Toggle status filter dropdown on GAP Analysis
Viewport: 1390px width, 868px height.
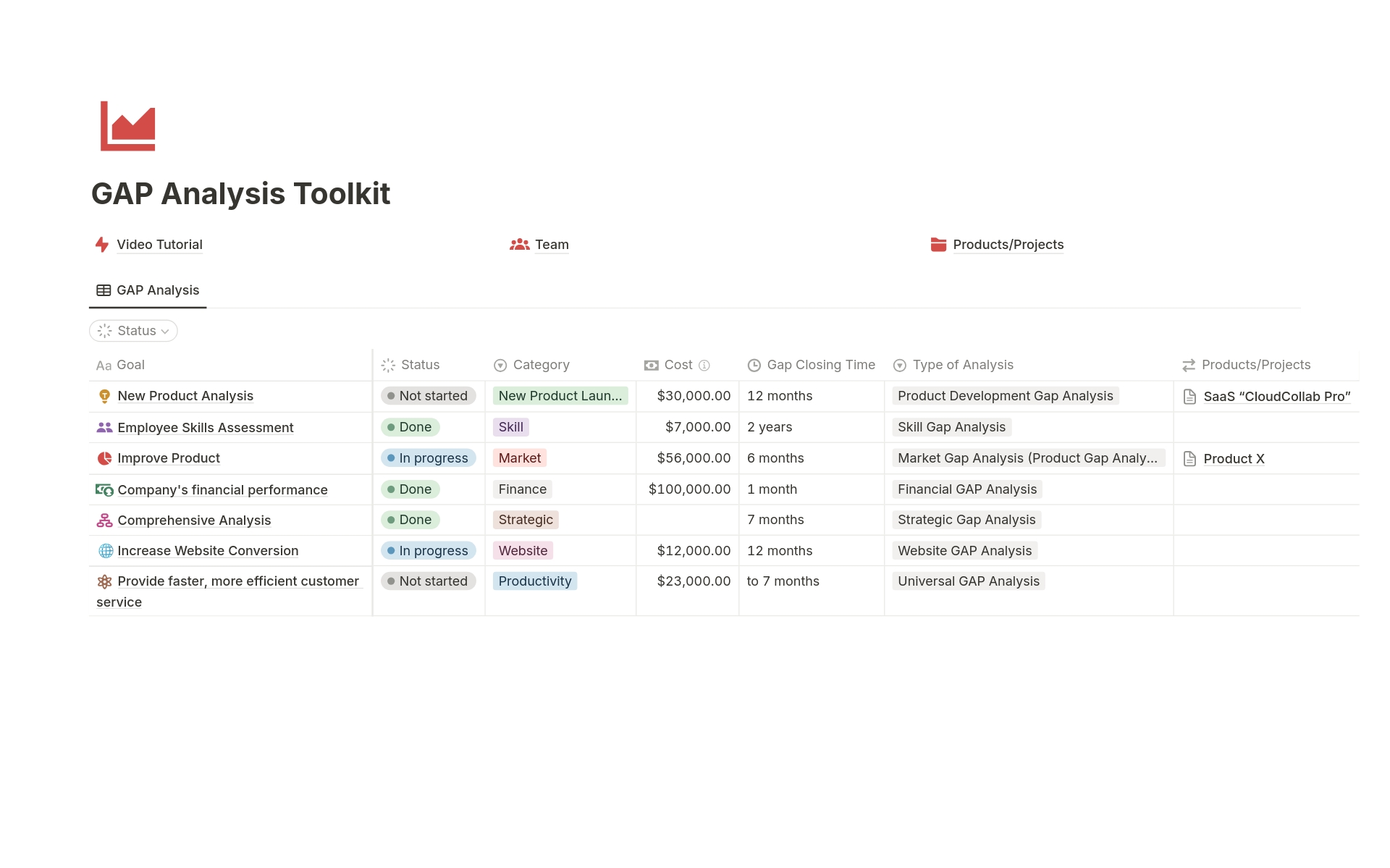click(135, 330)
